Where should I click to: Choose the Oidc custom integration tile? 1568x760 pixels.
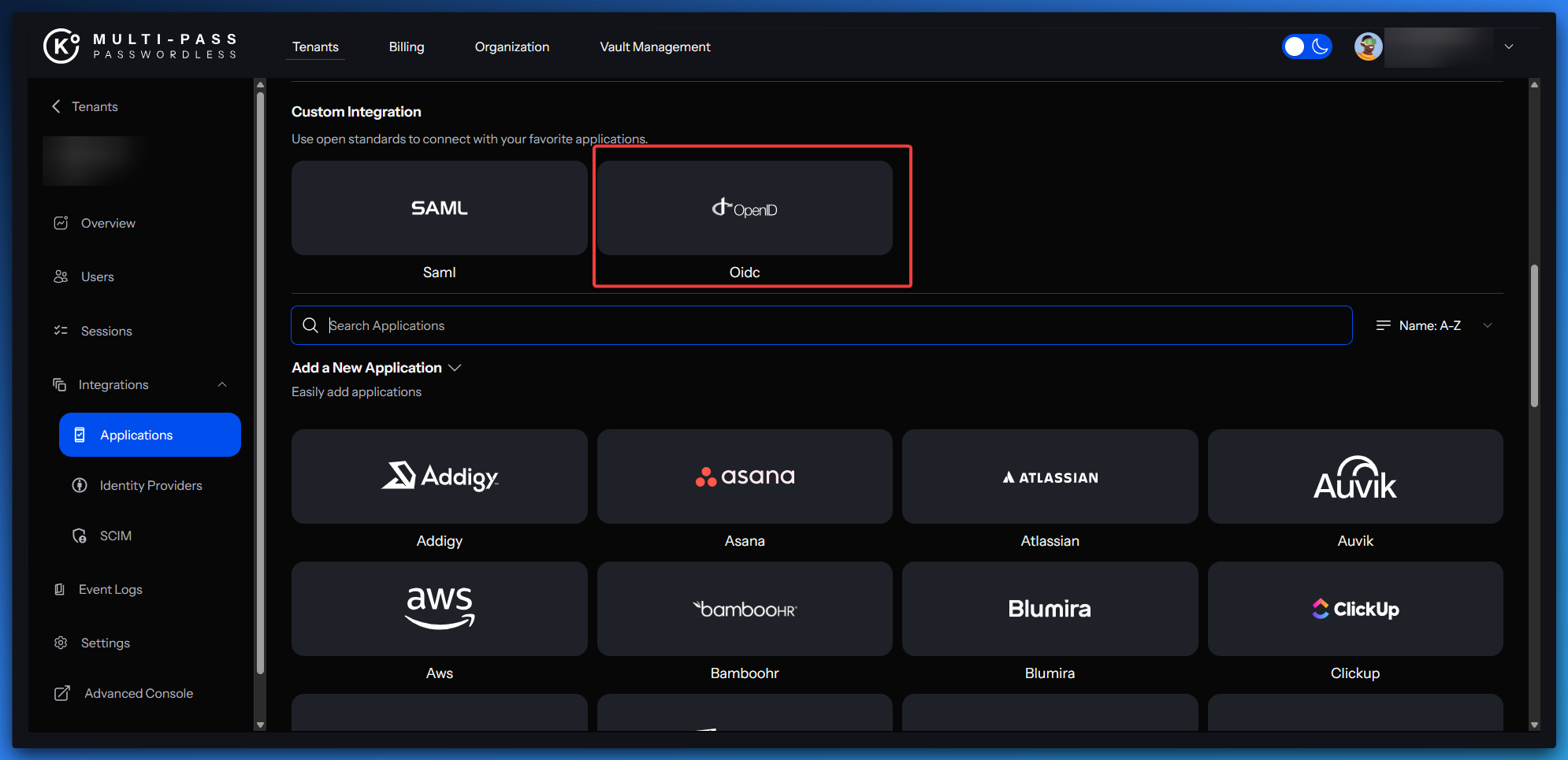(x=745, y=209)
